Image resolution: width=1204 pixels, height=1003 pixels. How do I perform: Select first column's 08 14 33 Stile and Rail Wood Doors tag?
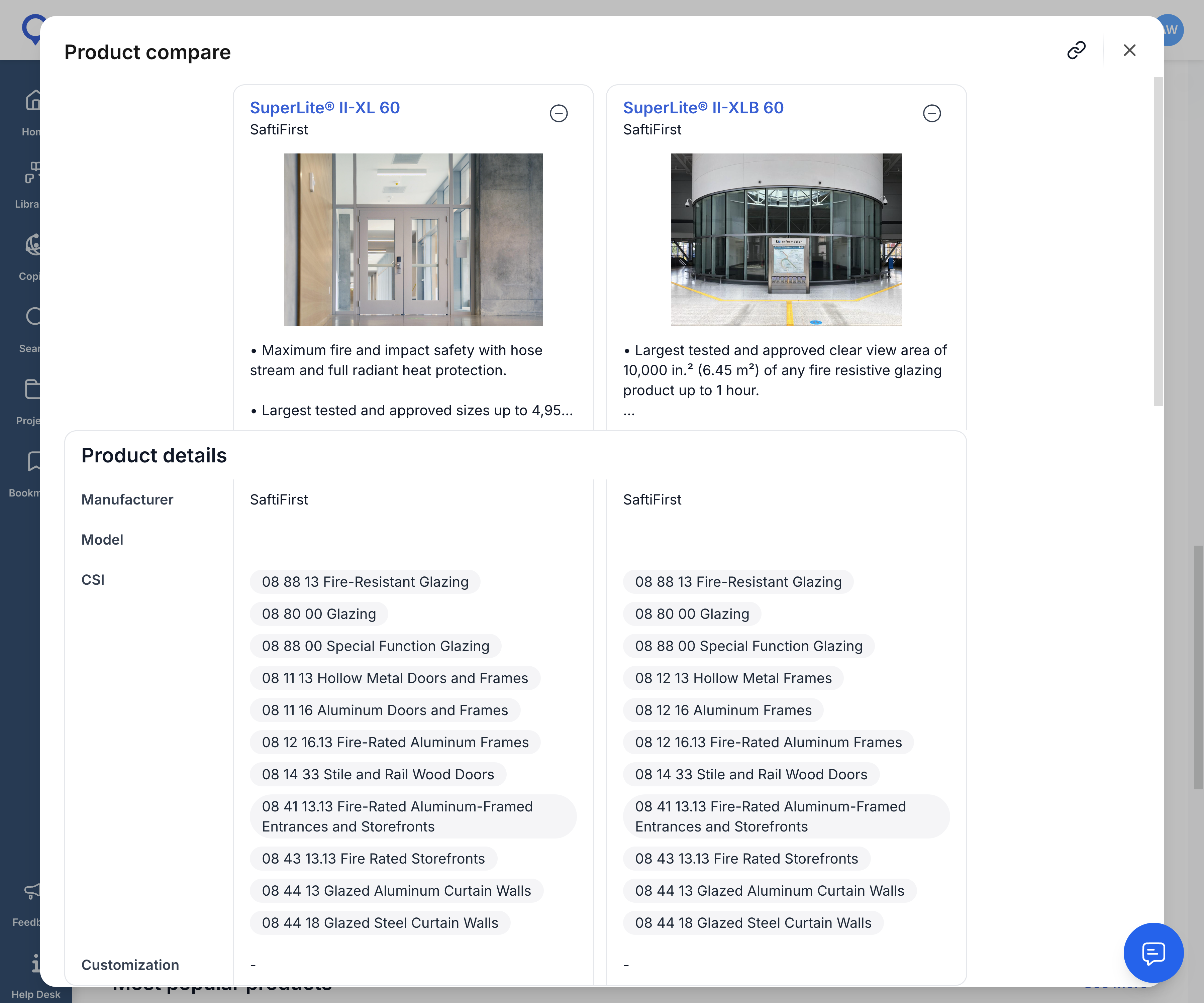pos(378,774)
